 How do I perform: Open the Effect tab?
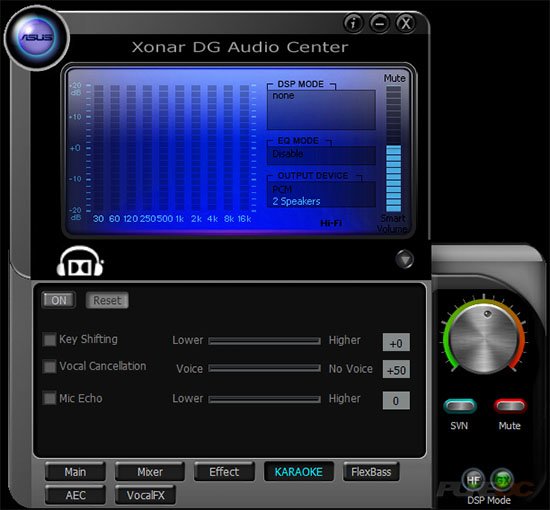tap(224, 472)
